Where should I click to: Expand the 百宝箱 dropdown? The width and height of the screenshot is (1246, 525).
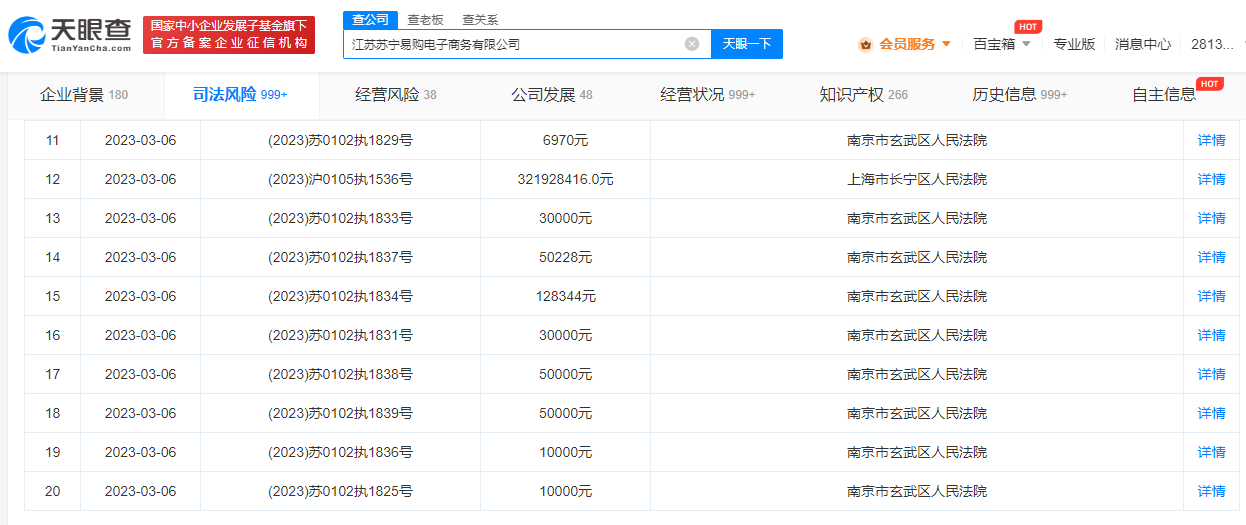[x=1025, y=44]
